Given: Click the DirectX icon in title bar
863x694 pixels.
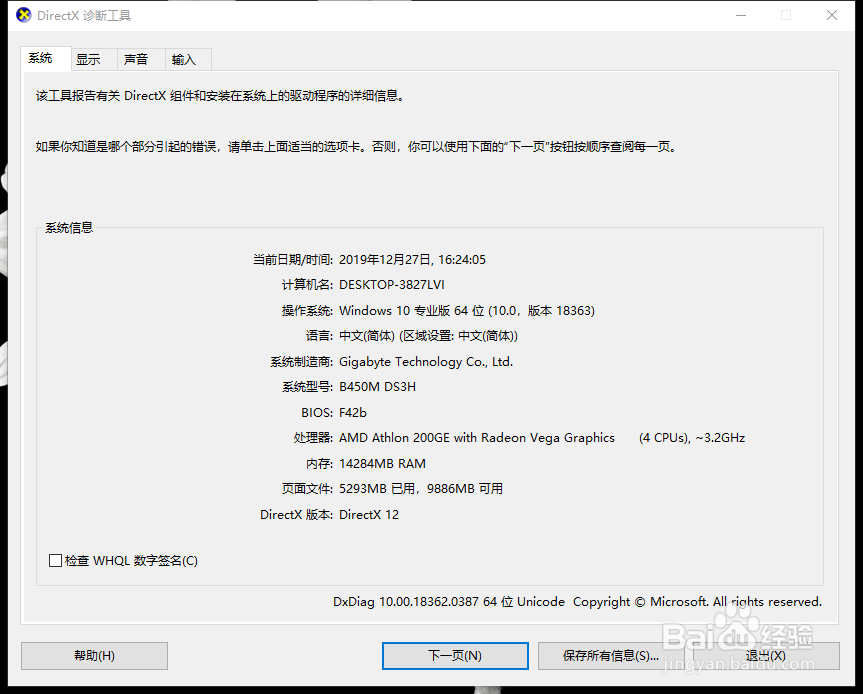Looking at the screenshot, I should pos(24,15).
